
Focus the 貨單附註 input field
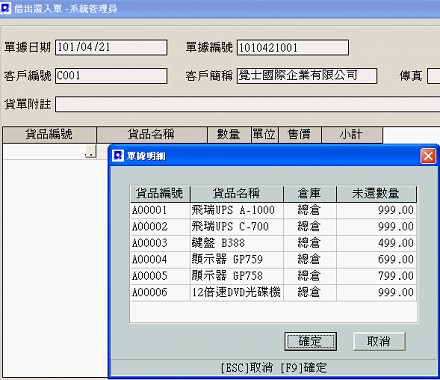coord(247,104)
